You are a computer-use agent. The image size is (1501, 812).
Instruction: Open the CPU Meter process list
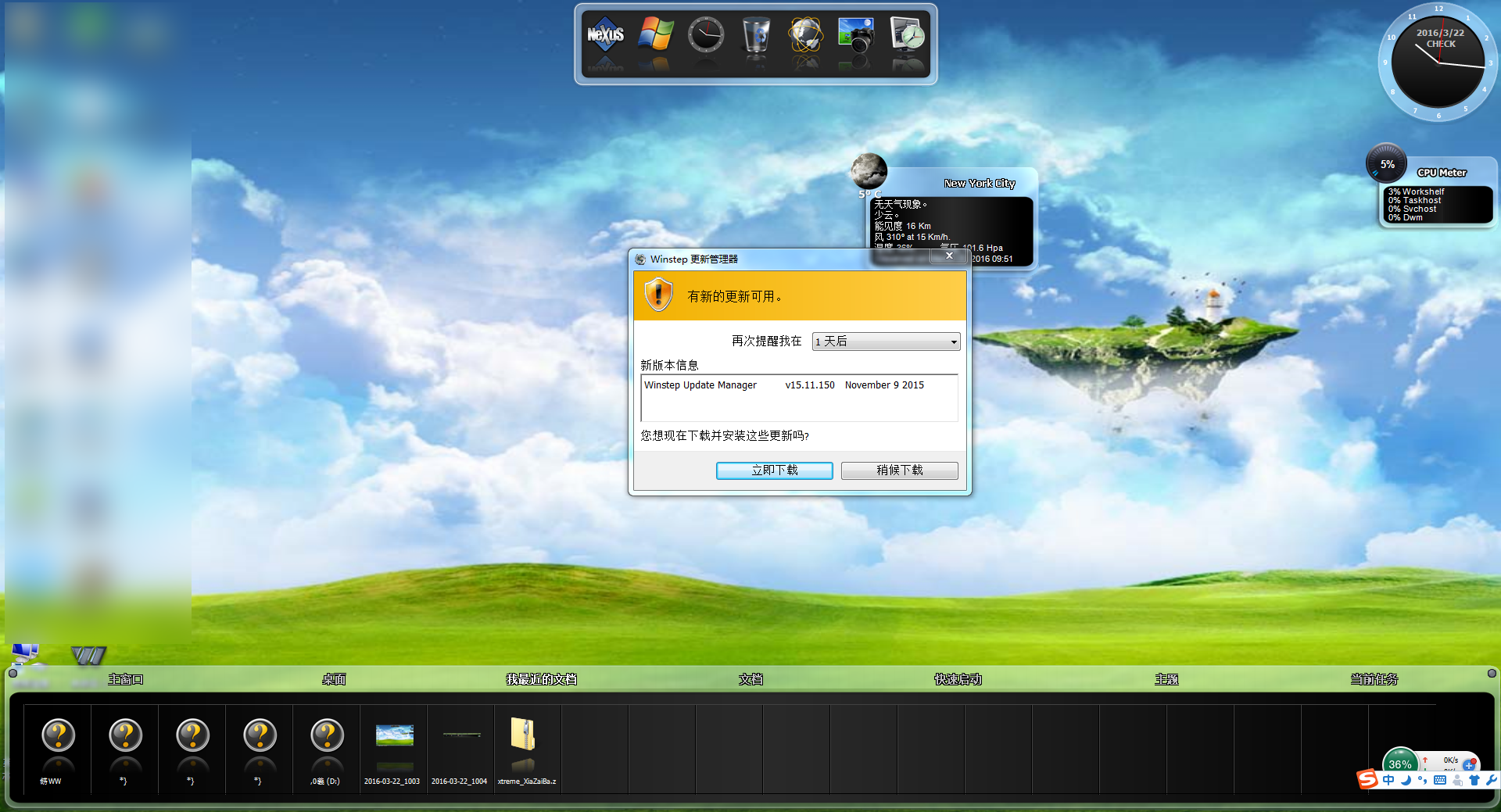click(x=1438, y=205)
